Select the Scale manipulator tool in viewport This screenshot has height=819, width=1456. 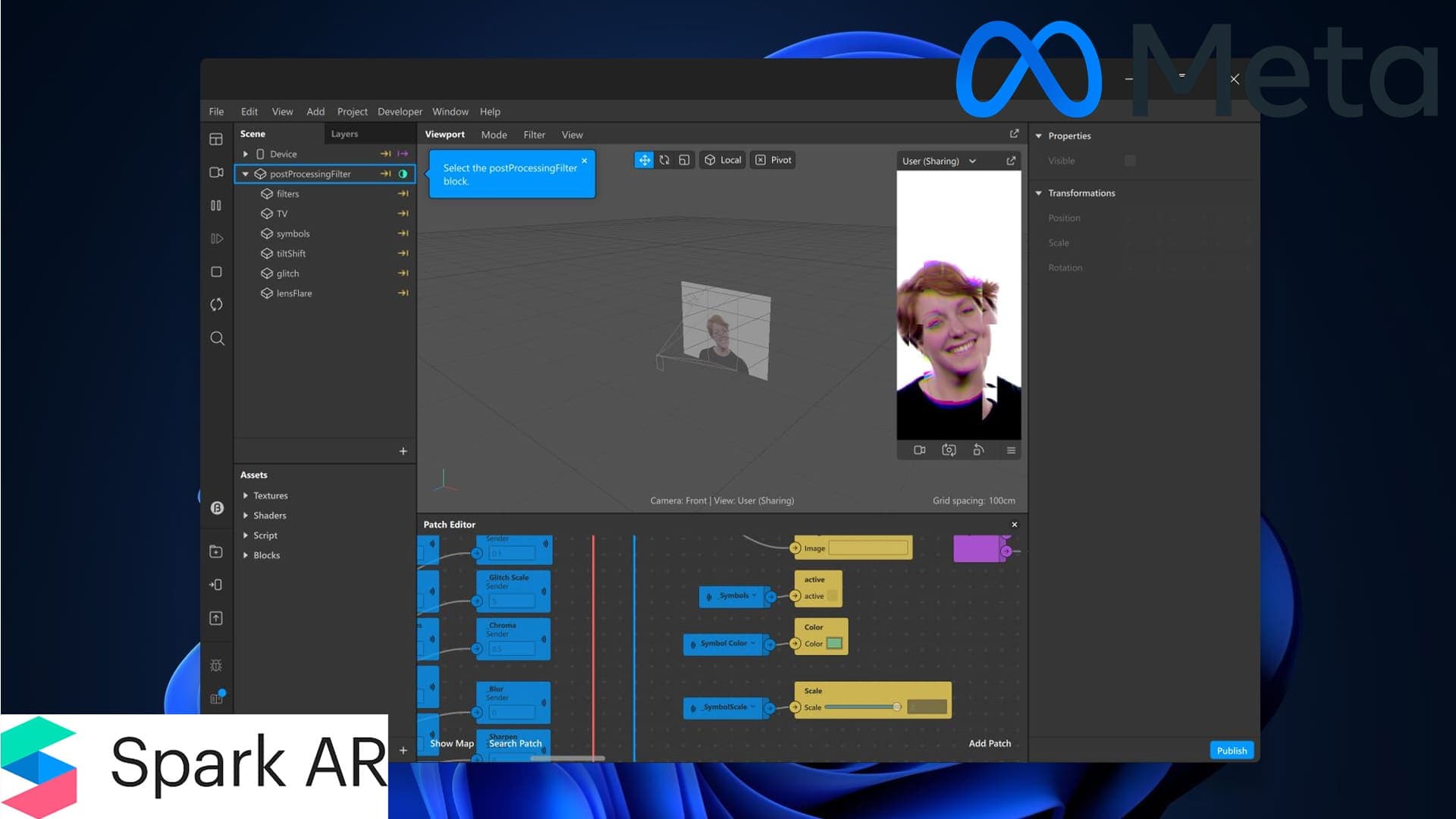[x=684, y=160]
